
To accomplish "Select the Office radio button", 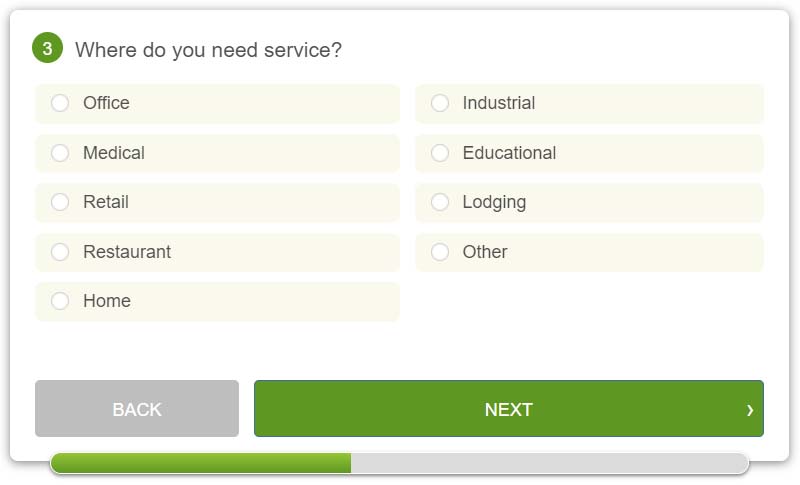I will point(60,103).
